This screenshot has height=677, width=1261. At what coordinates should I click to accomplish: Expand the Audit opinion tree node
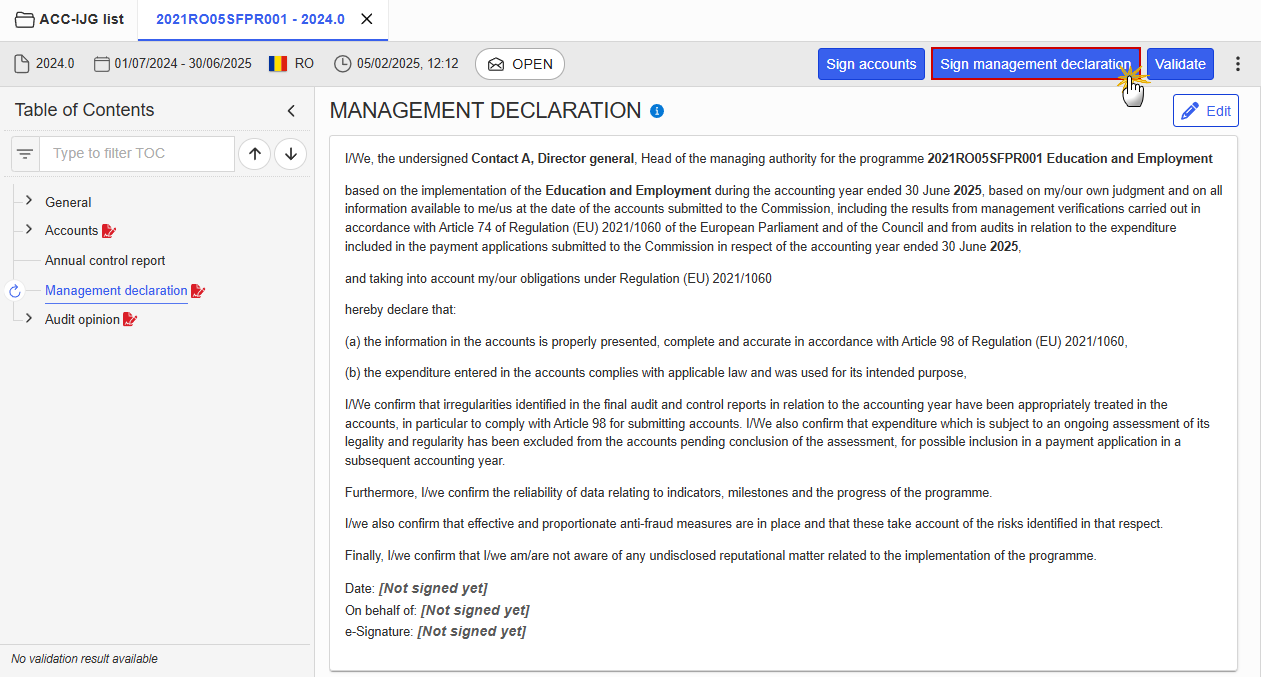(29, 319)
